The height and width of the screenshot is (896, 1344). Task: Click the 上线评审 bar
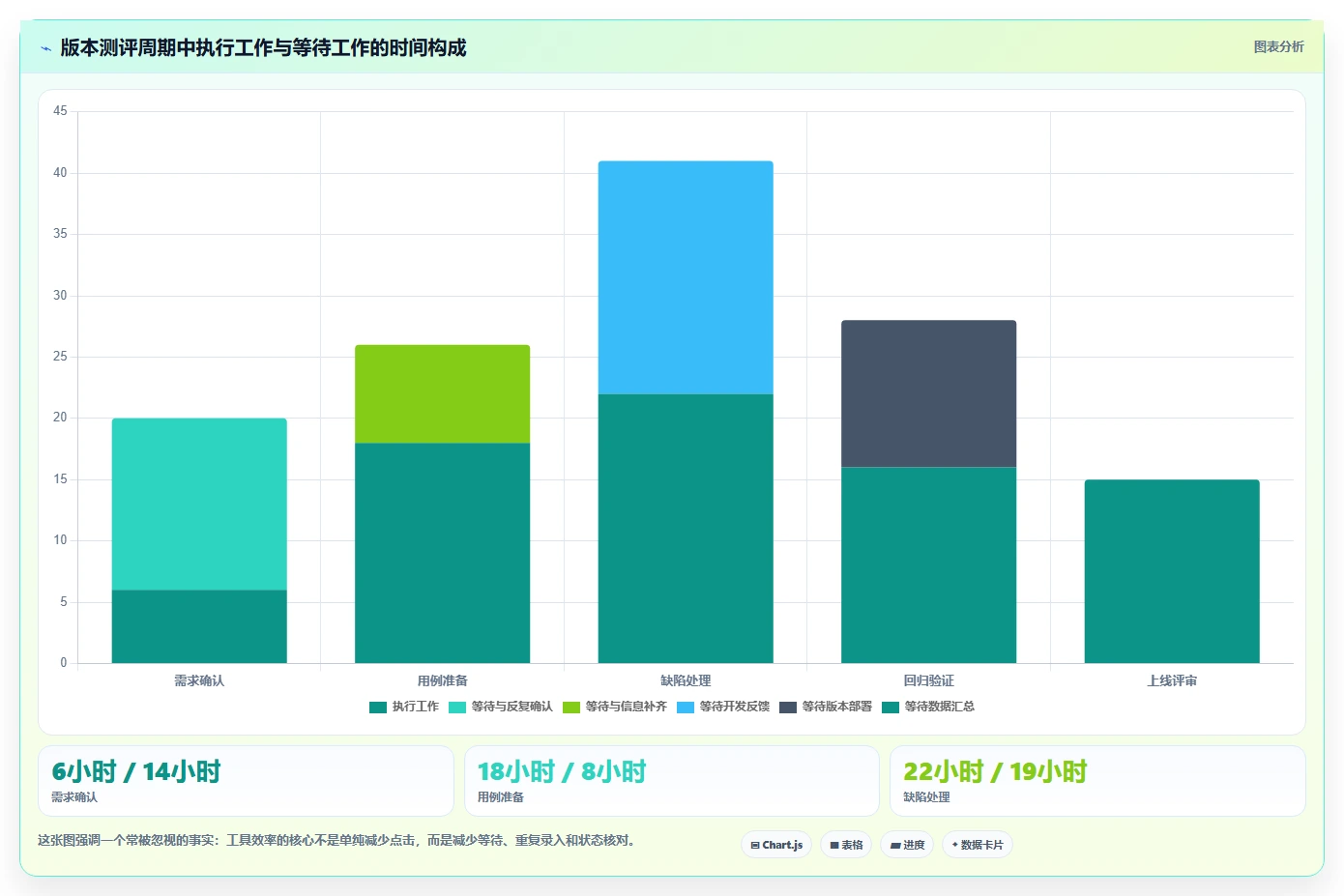click(1172, 571)
